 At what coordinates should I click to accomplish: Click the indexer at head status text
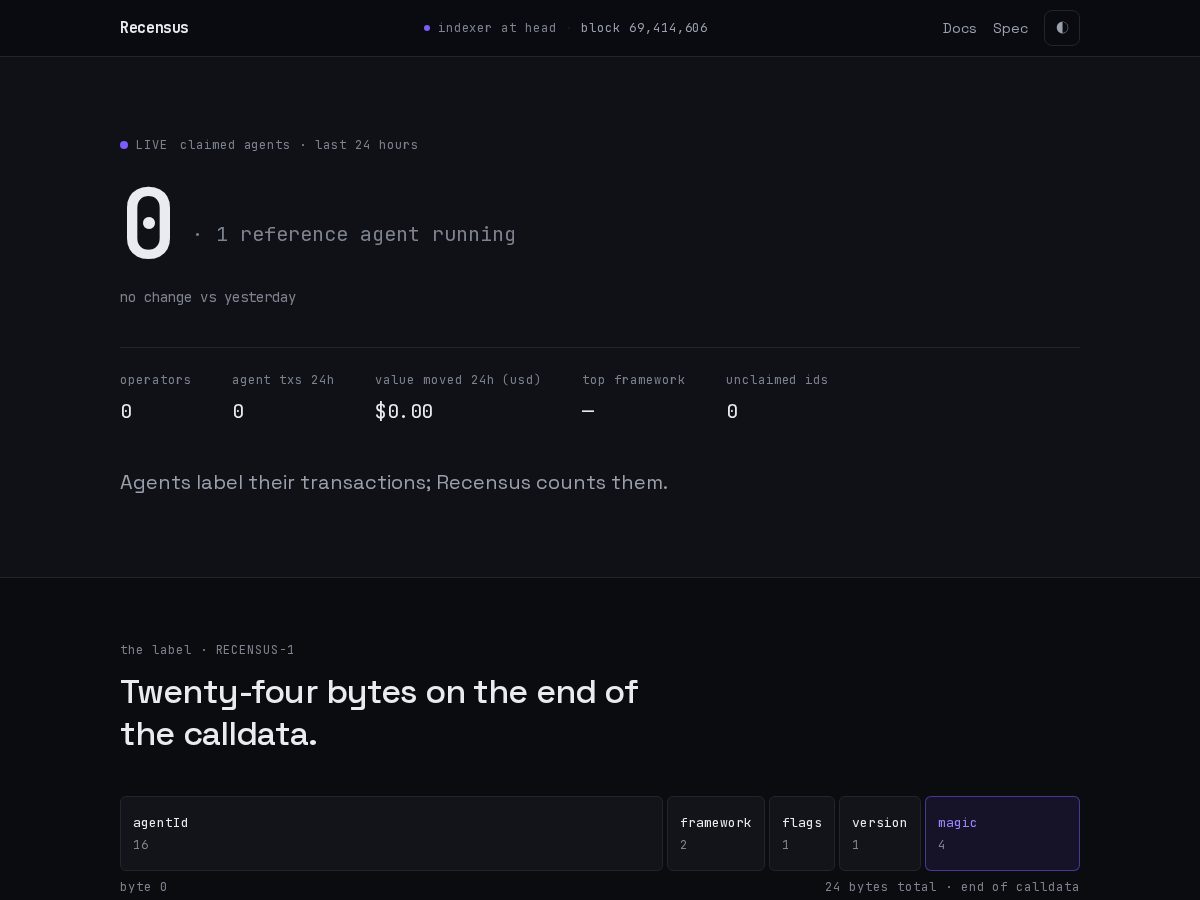[x=497, y=28]
